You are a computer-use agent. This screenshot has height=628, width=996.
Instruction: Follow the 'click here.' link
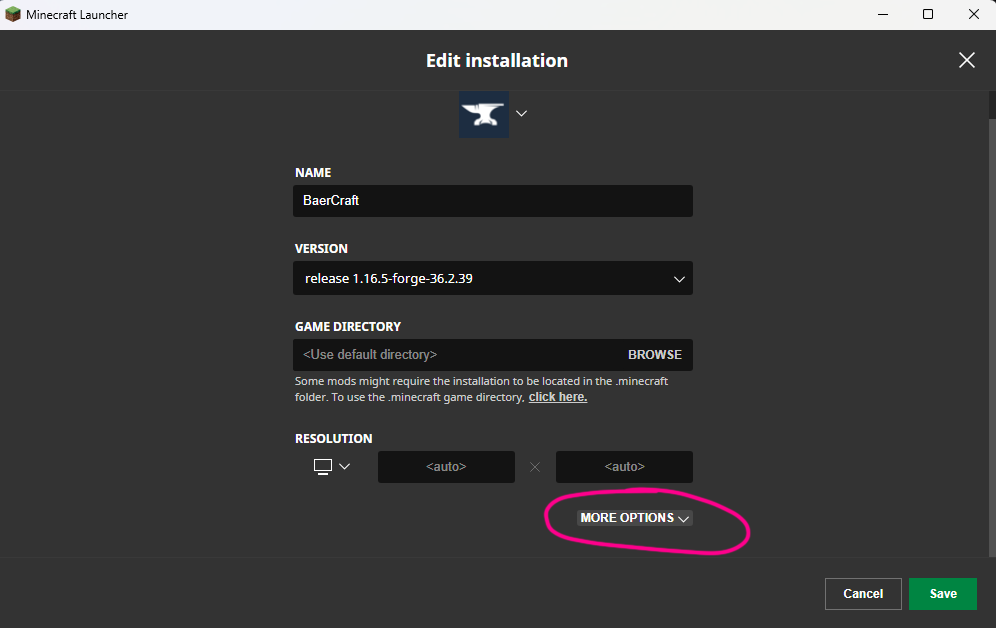pos(558,397)
